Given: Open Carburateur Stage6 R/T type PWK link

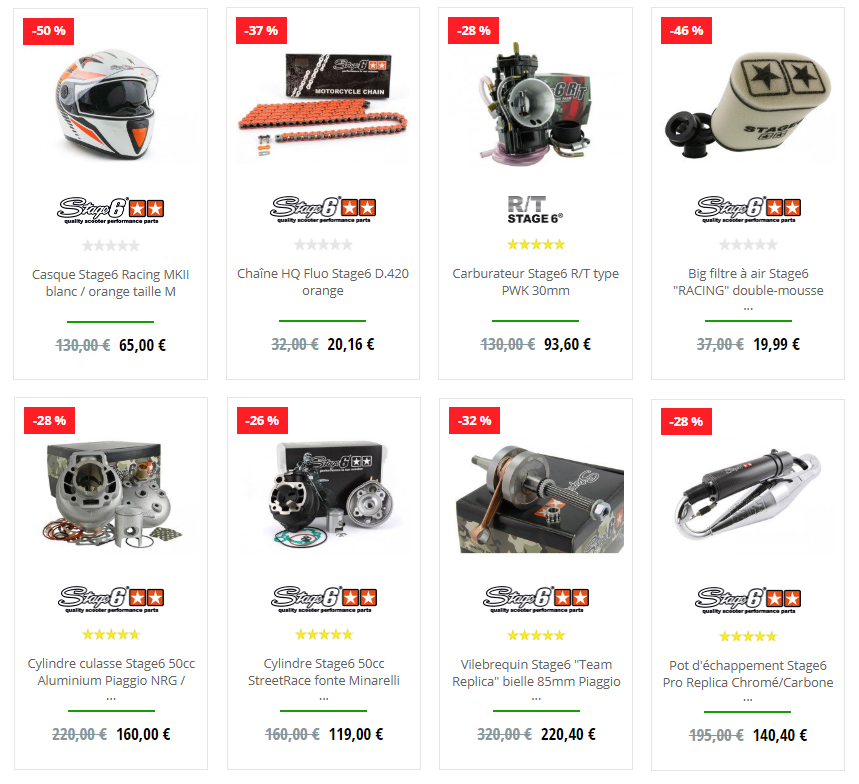Looking at the screenshot, I should click(535, 282).
